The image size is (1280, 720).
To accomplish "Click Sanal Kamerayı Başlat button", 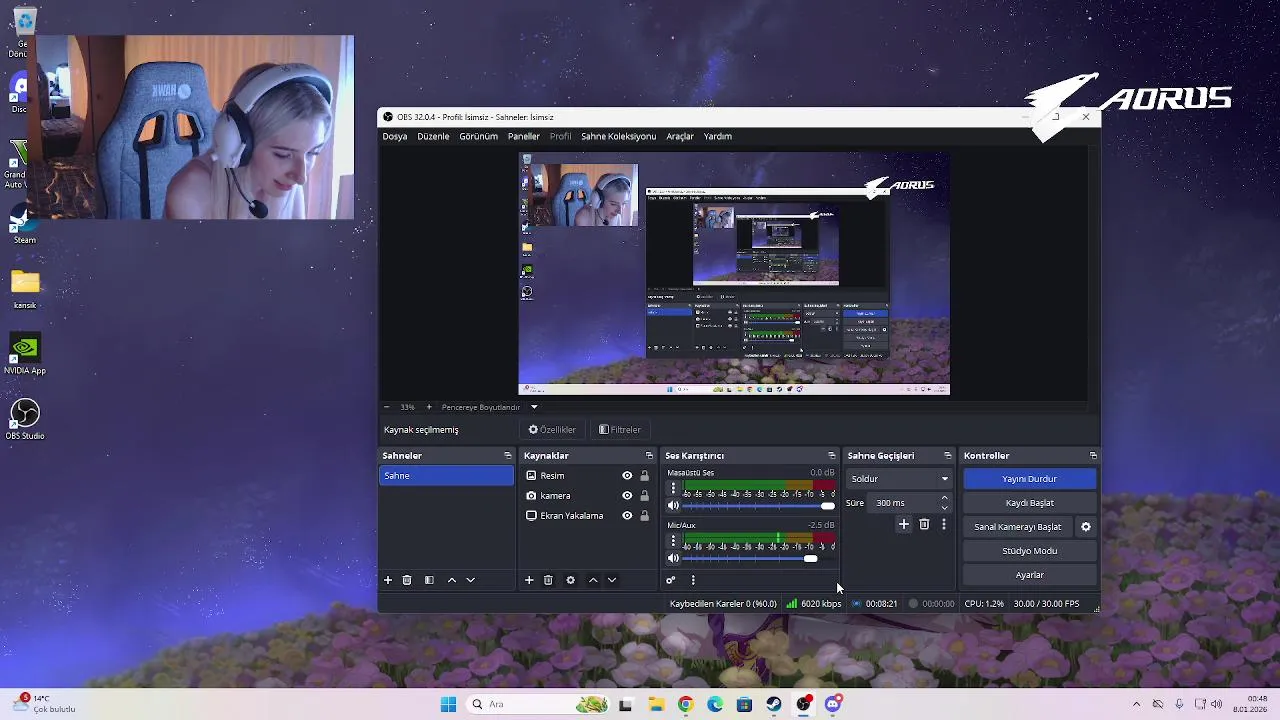I will pyautogui.click(x=1018, y=527).
